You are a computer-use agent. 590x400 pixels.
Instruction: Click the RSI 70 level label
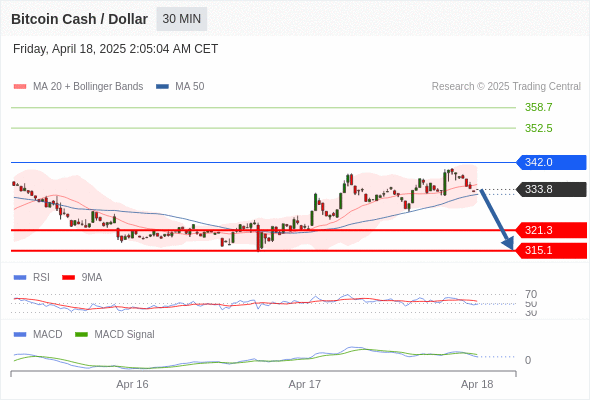tap(531, 294)
